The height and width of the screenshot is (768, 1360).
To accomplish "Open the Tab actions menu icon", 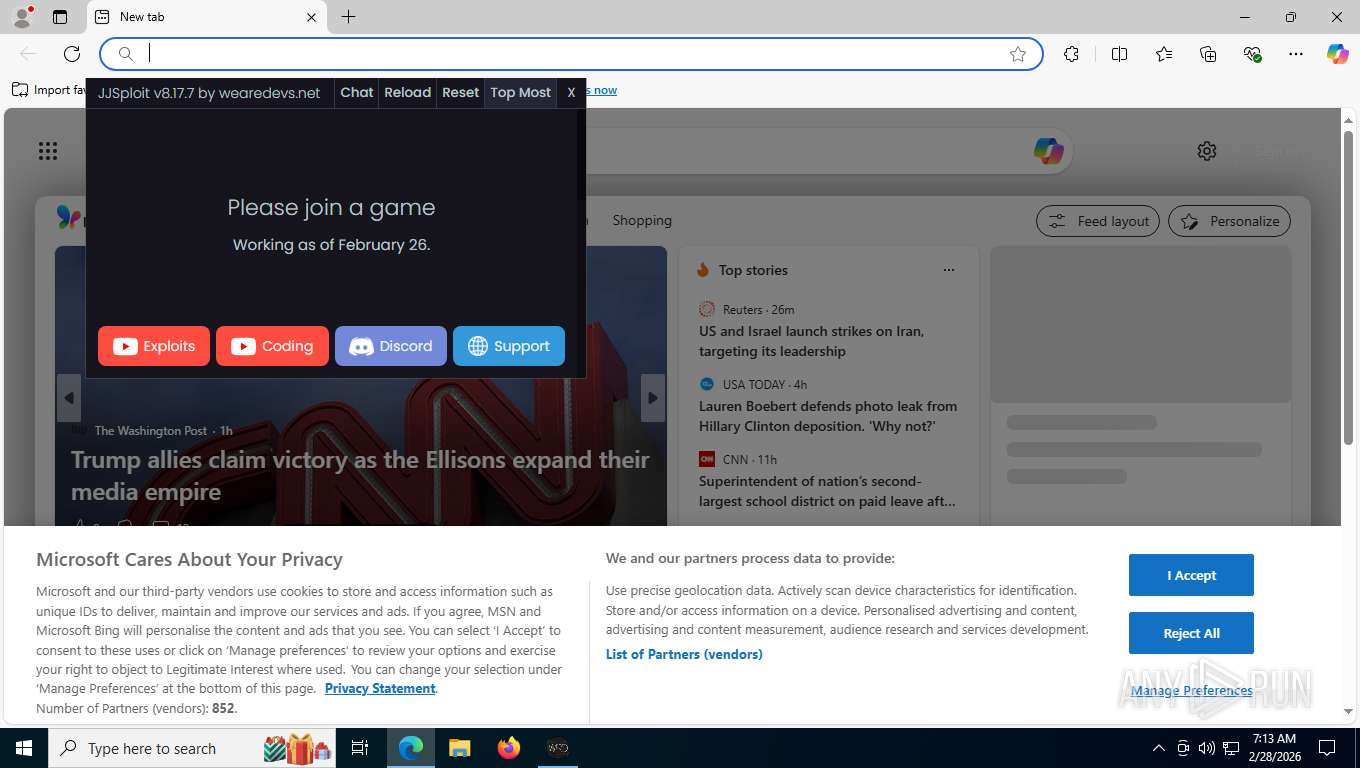I will (60, 17).
